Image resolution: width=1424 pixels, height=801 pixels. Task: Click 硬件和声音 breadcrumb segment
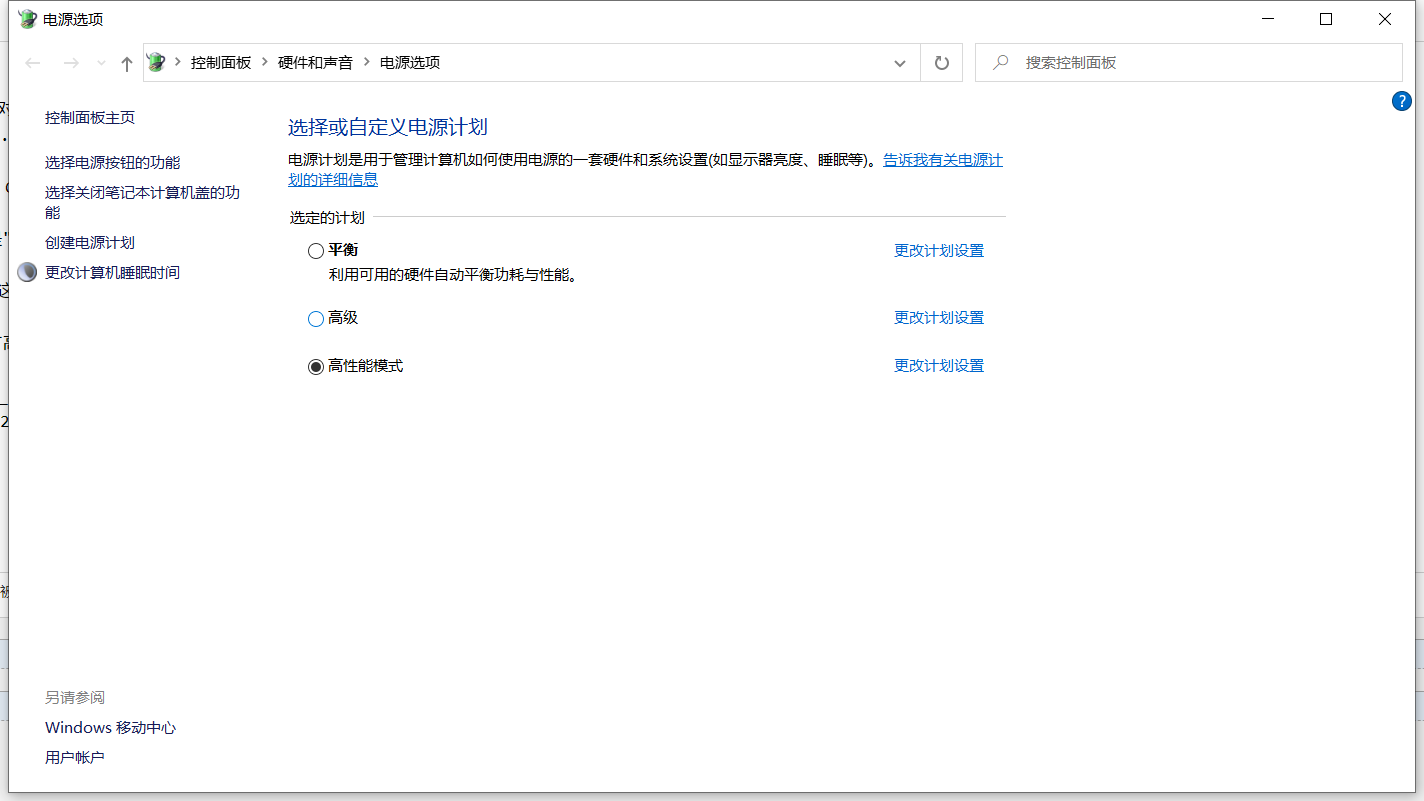tap(315, 62)
